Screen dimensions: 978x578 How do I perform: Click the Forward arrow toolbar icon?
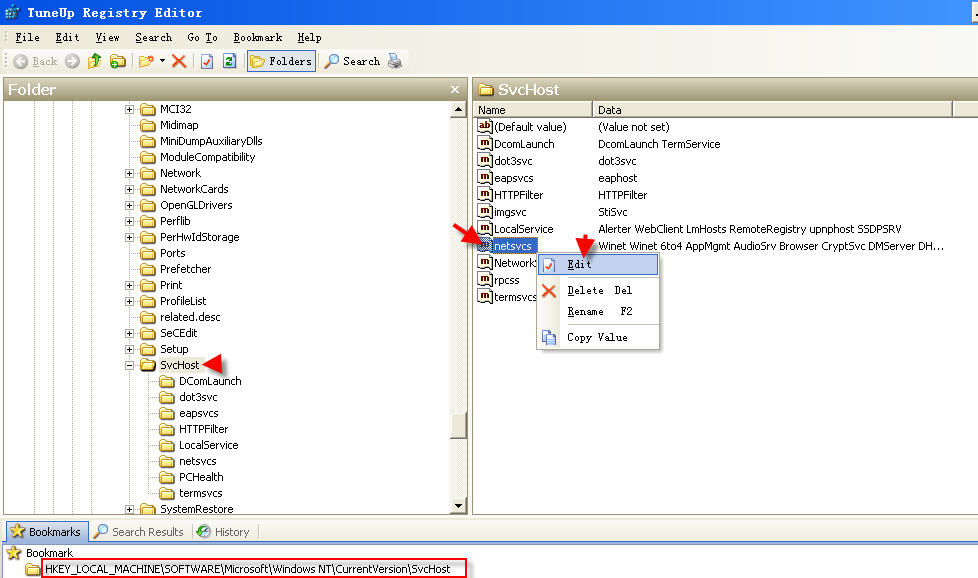pos(72,61)
